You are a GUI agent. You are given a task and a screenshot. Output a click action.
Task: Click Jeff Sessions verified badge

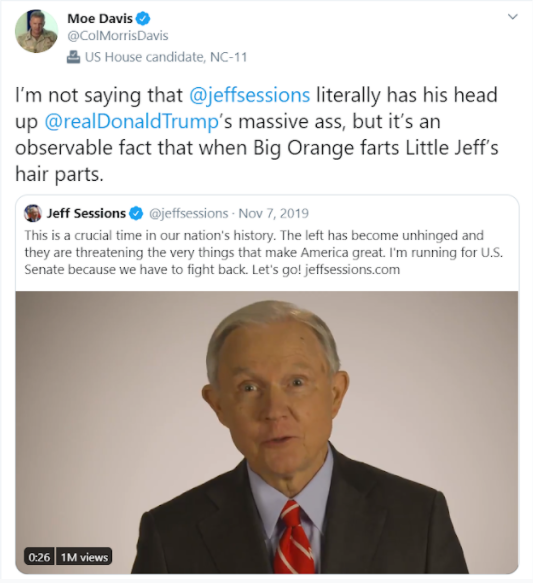pos(136,213)
